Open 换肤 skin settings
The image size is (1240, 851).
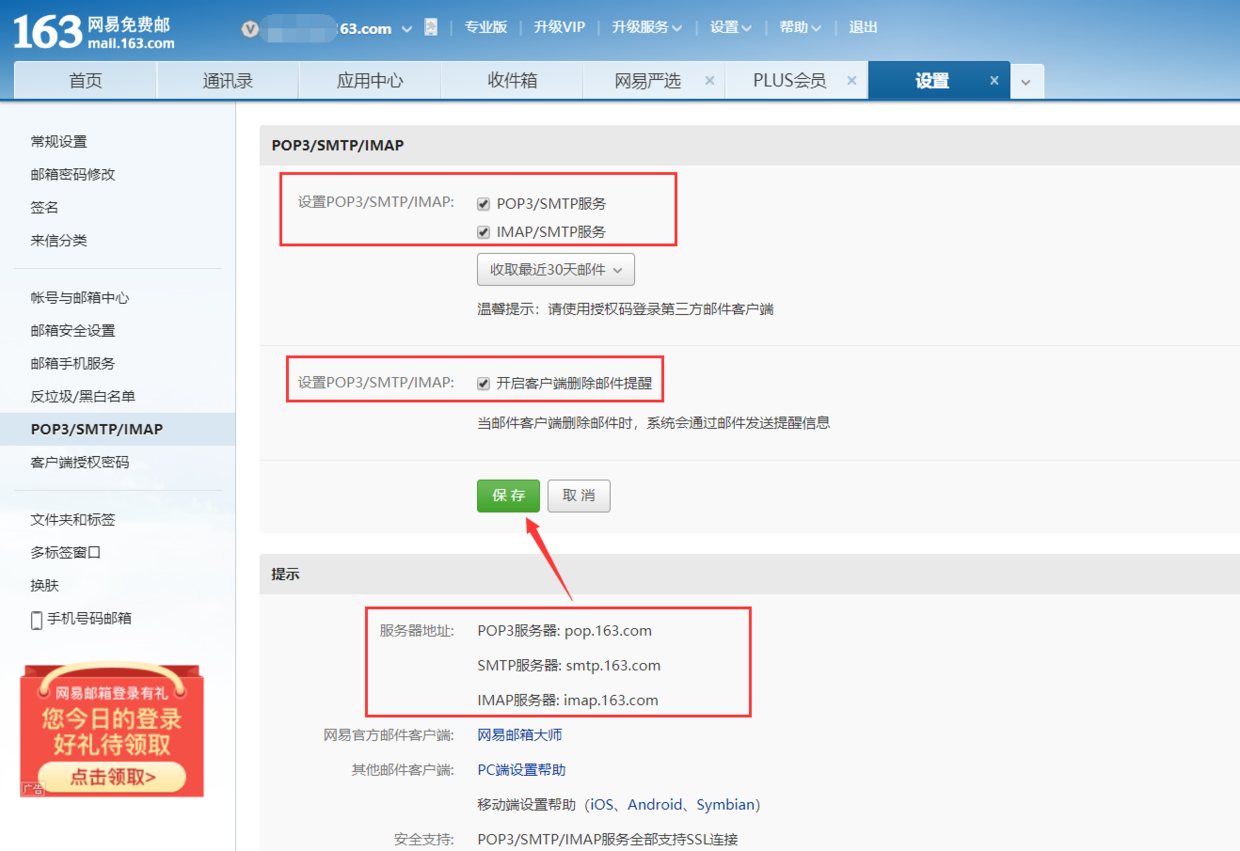45,586
